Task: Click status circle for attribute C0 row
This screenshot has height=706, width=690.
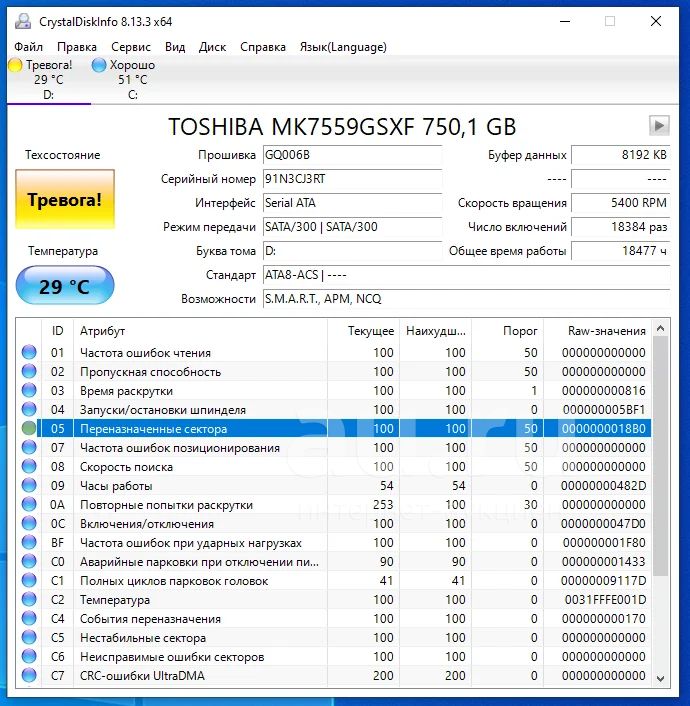Action: pyautogui.click(x=29, y=561)
